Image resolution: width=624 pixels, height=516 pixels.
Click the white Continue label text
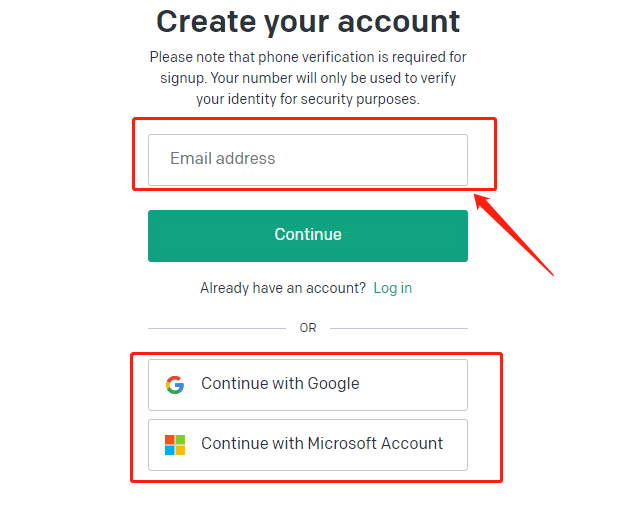[x=308, y=234]
